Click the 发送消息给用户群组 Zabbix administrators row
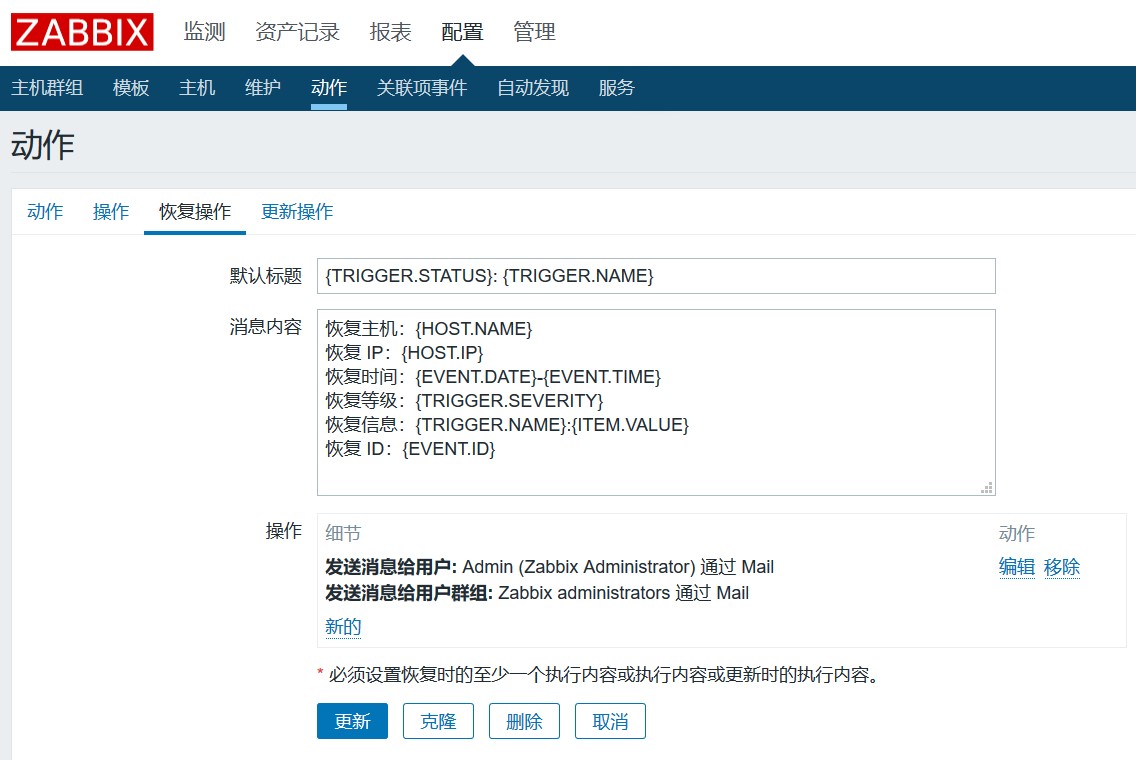 (537, 593)
